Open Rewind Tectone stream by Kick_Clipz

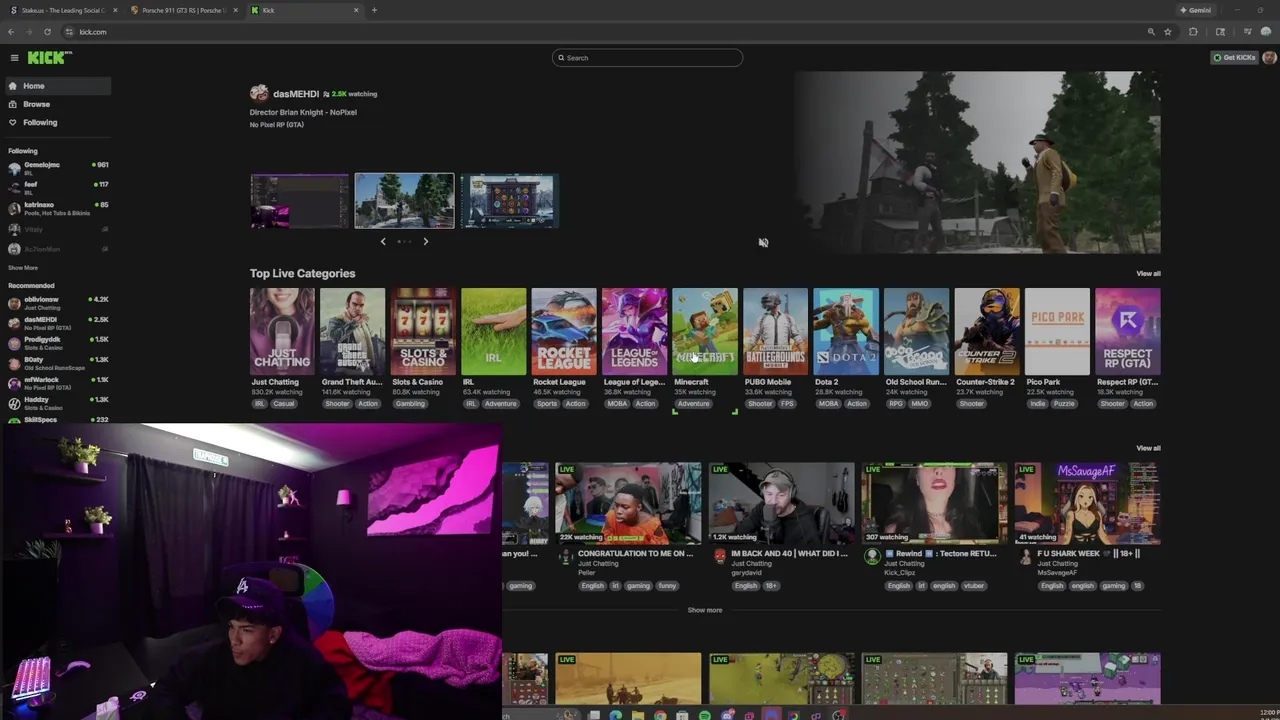935,503
